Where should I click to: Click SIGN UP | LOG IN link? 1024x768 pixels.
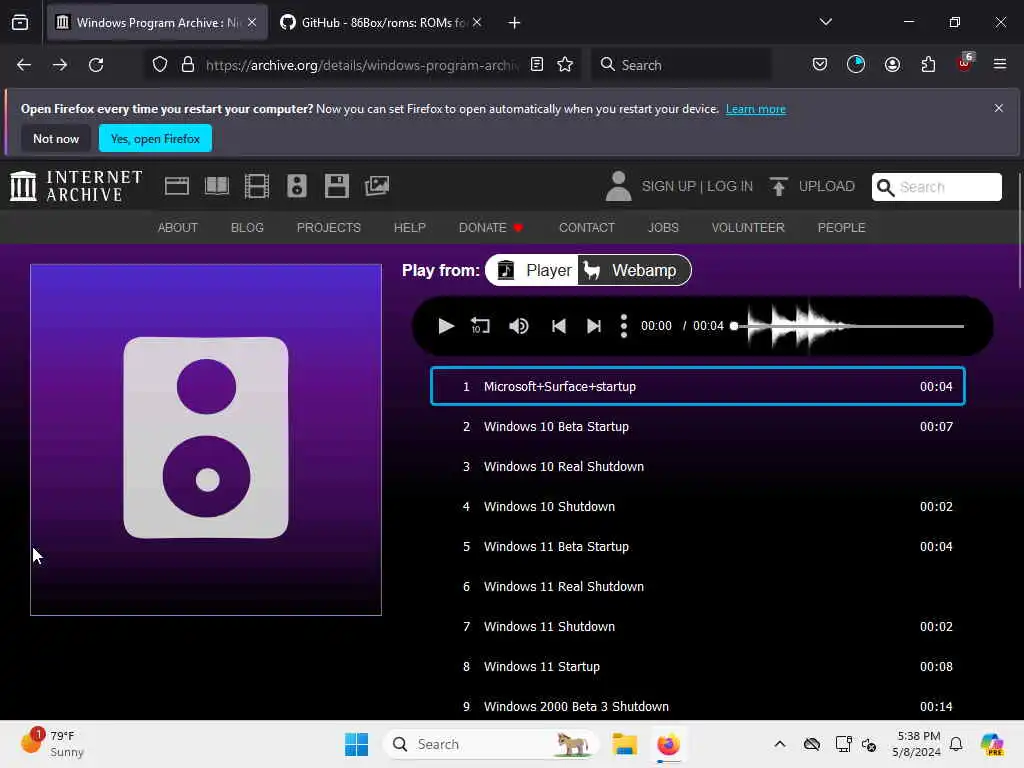697,186
